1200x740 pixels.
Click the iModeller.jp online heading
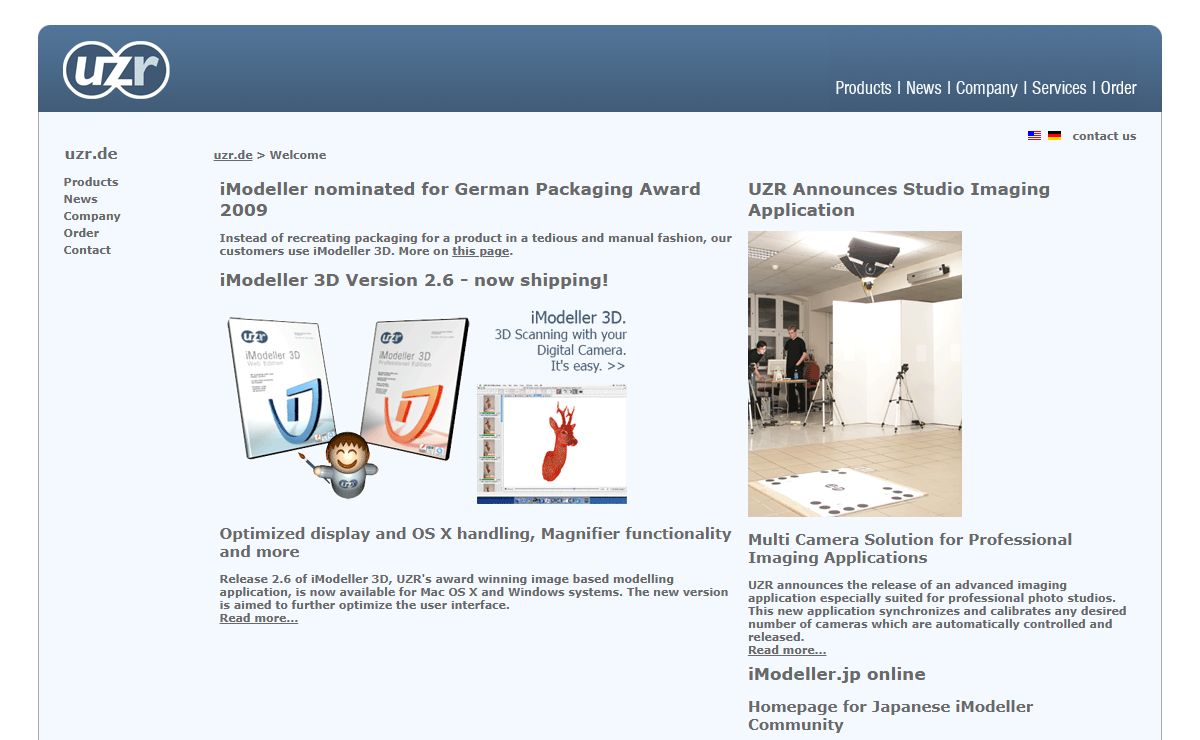(837, 674)
